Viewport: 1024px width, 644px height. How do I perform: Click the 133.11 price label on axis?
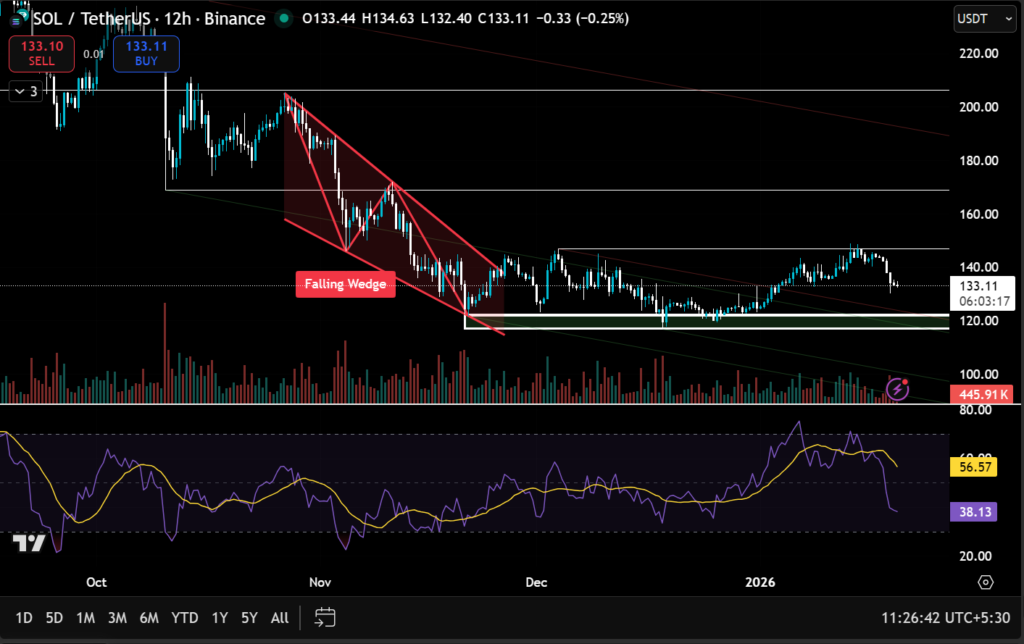981,288
